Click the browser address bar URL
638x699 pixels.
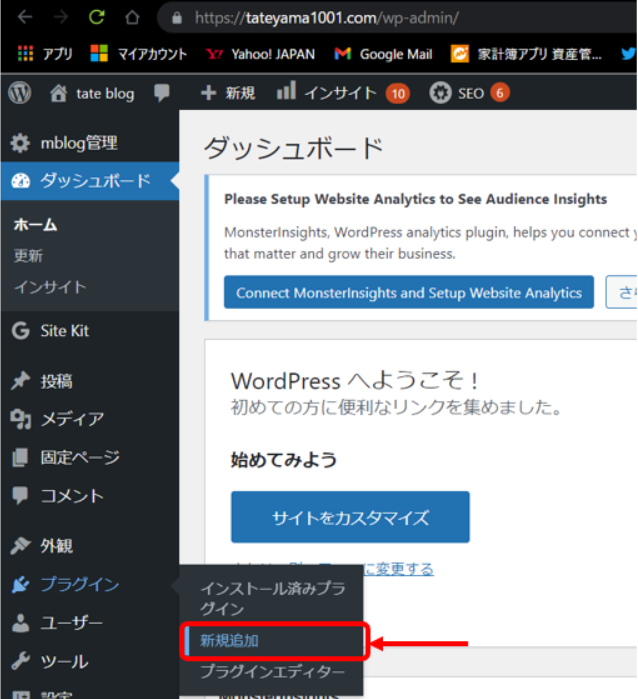click(x=330, y=17)
